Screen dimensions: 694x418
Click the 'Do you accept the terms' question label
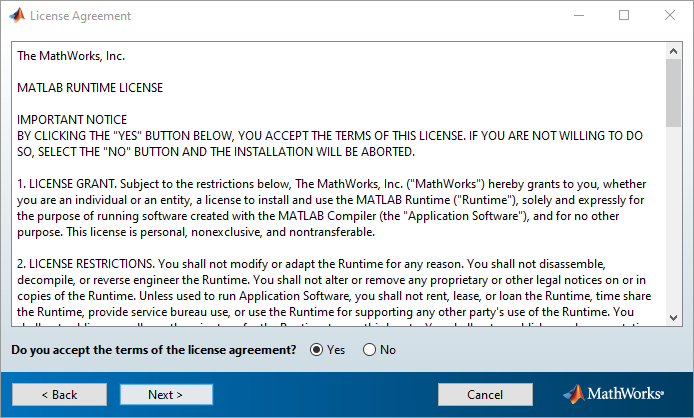tap(153, 350)
